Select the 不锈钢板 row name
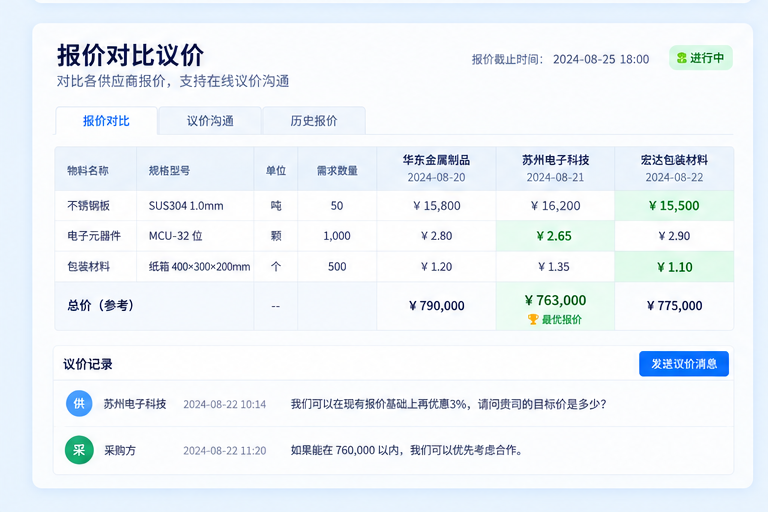Viewport: 768px width, 512px height. [88, 206]
